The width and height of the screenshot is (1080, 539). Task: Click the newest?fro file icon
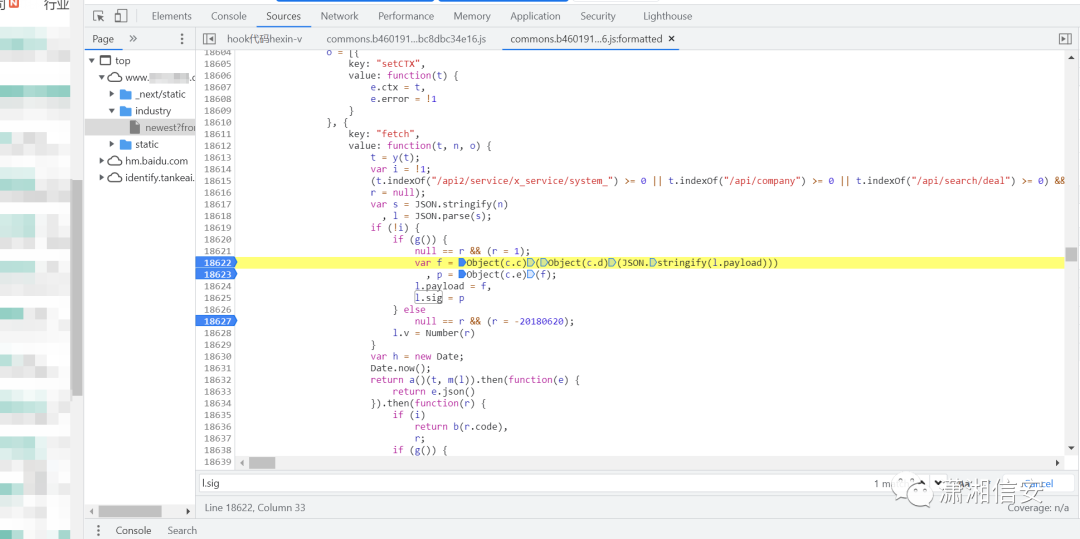pos(135,127)
